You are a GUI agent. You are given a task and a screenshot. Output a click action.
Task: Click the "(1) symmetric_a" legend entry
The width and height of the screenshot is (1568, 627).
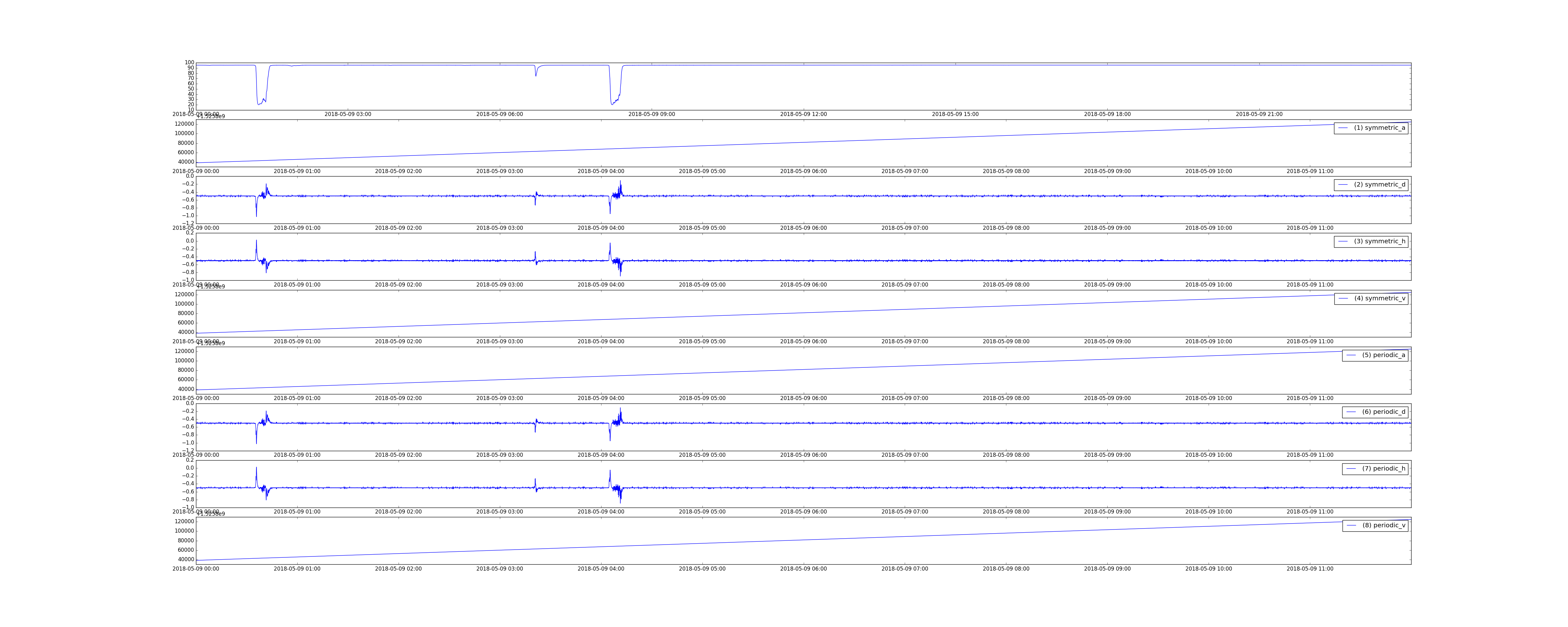click(1371, 128)
